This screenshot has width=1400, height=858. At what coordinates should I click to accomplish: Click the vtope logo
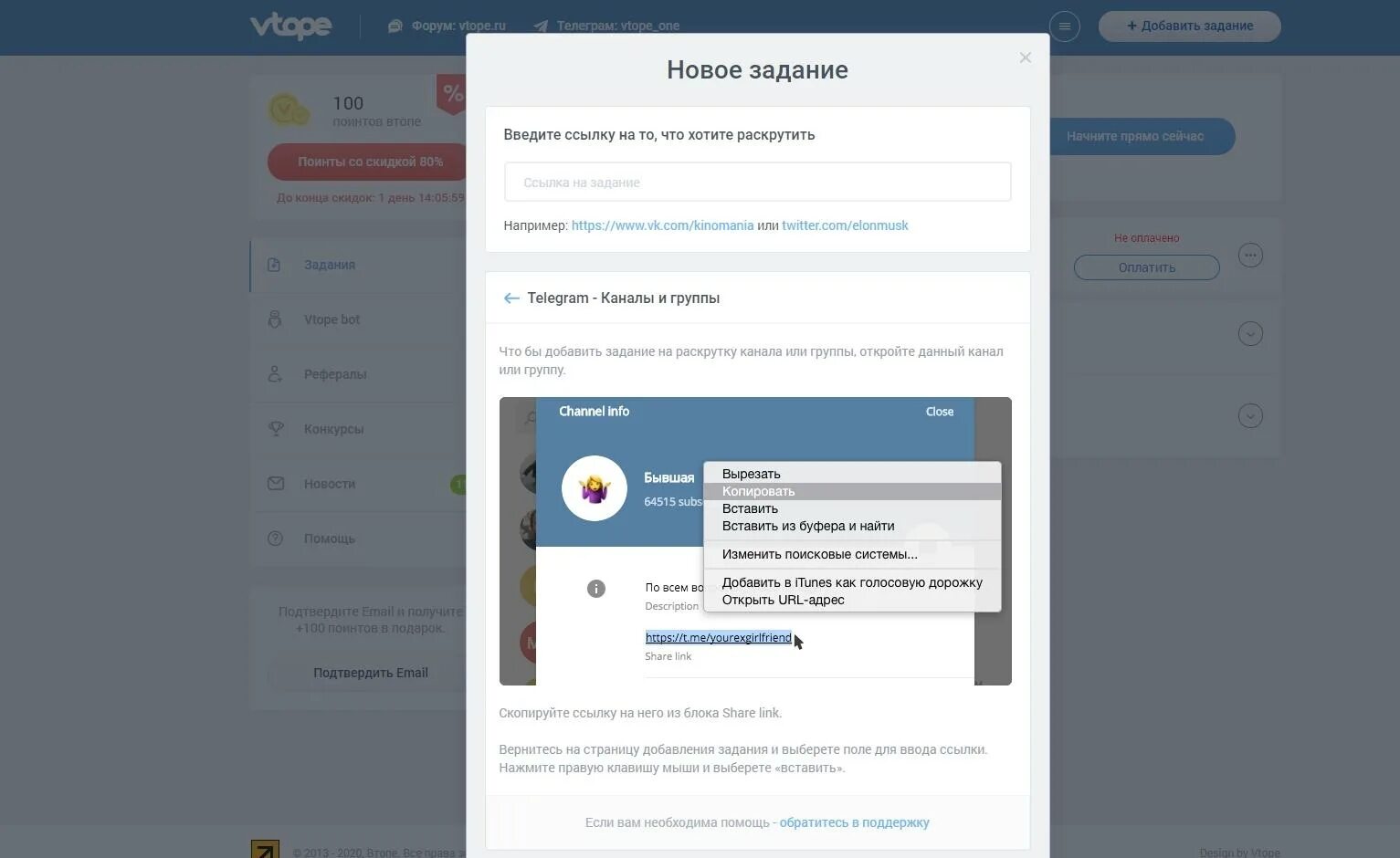coord(290,26)
